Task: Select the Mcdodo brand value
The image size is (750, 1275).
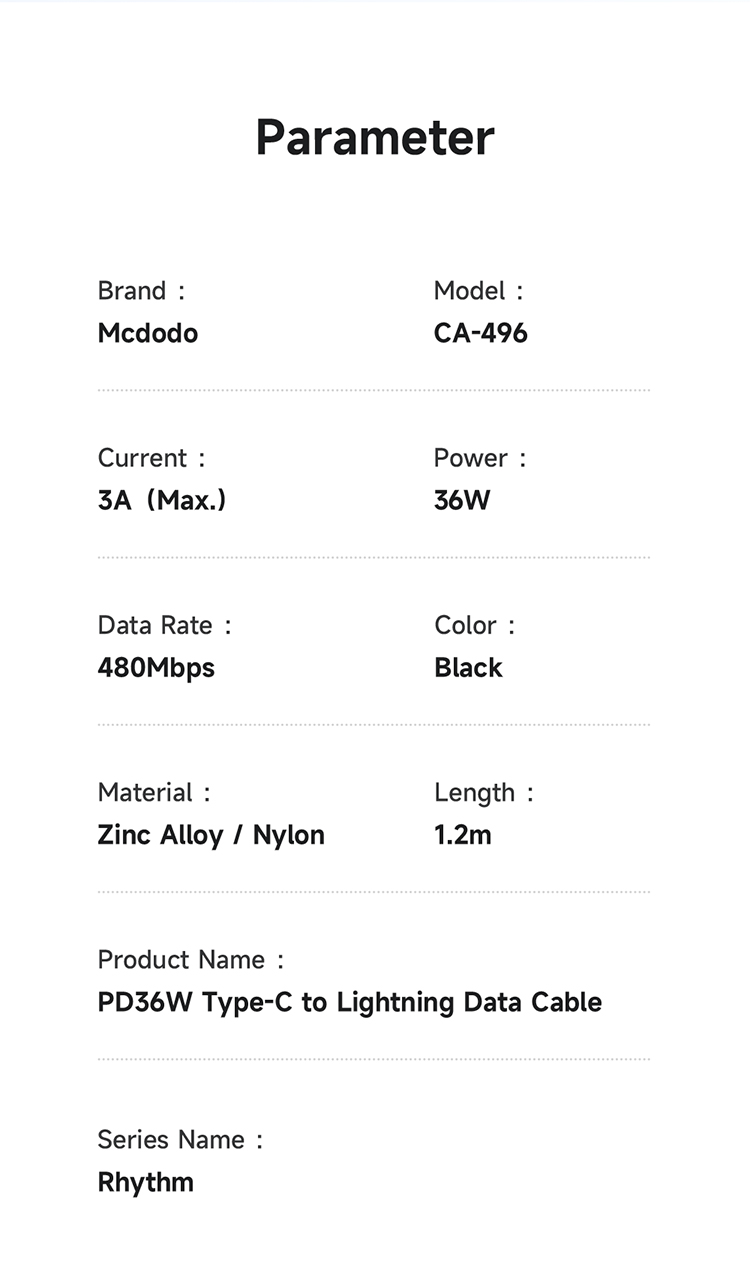Action: click(x=148, y=333)
